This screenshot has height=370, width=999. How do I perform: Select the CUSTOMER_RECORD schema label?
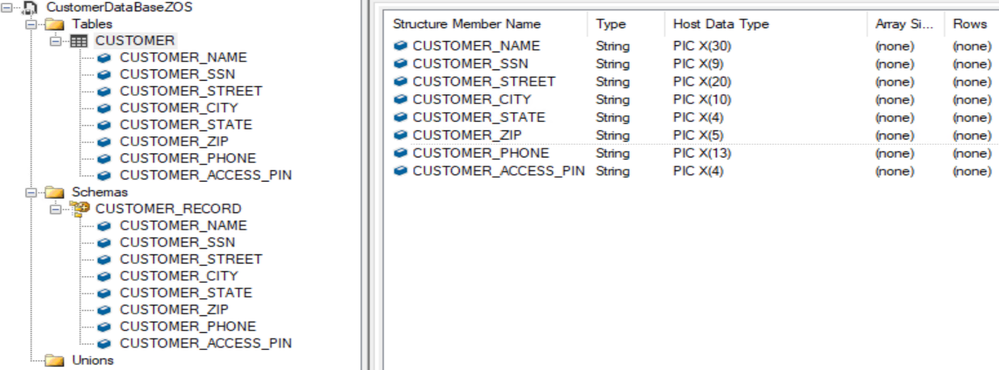[168, 208]
